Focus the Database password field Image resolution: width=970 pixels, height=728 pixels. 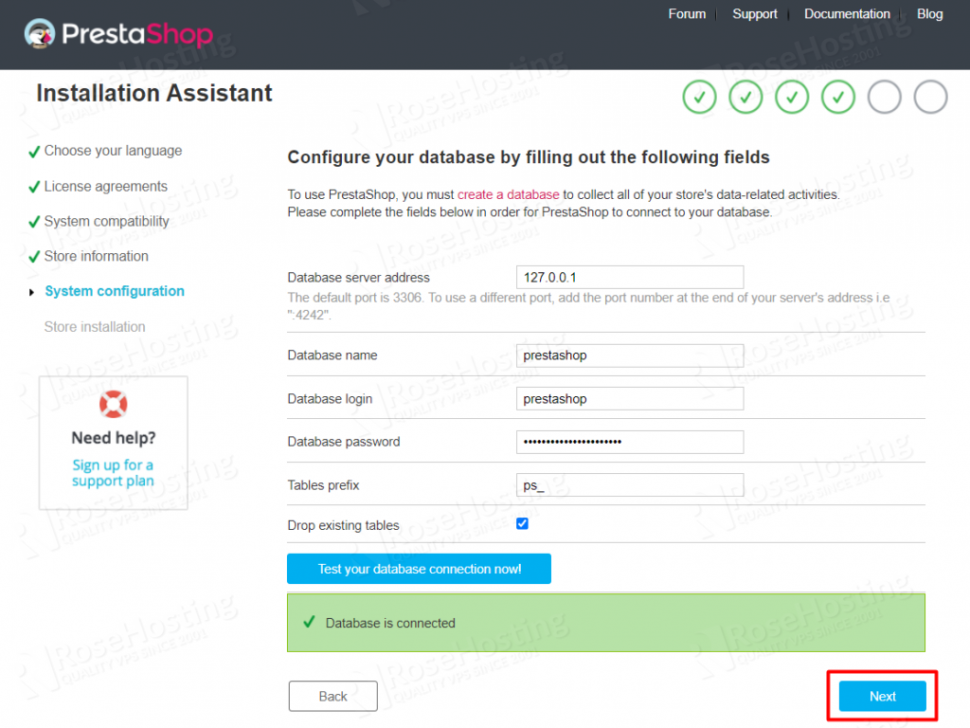coord(630,442)
